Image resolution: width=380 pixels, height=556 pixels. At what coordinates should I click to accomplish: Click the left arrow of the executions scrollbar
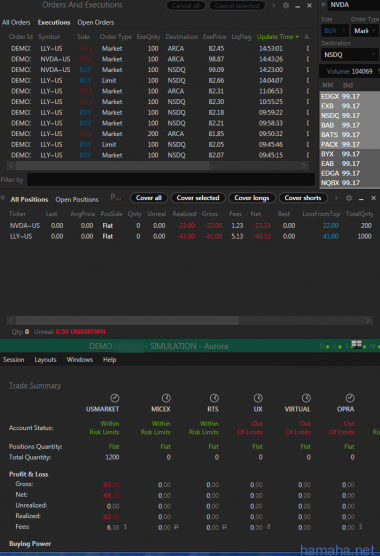point(11,166)
